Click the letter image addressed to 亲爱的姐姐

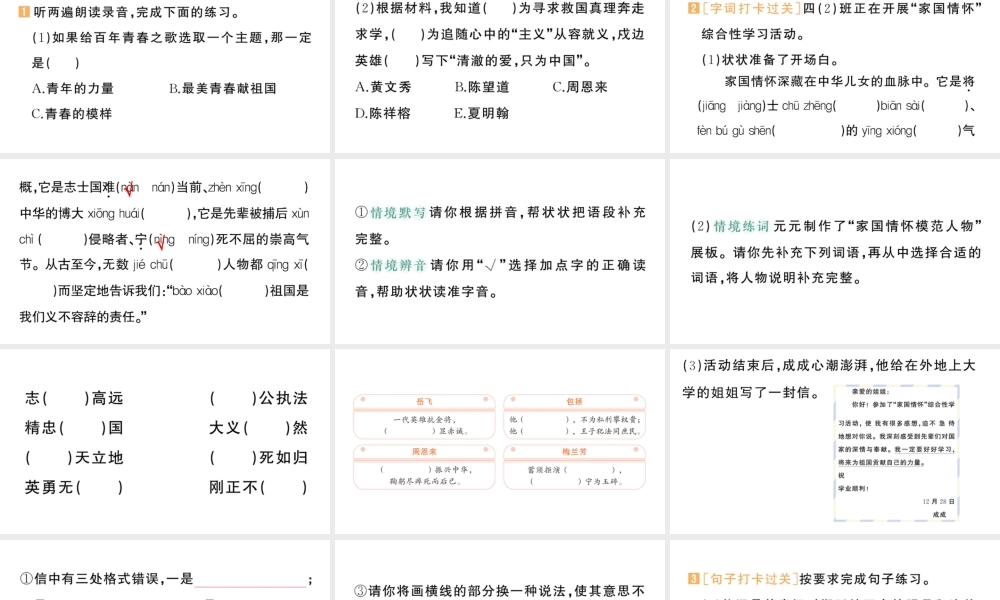point(896,453)
